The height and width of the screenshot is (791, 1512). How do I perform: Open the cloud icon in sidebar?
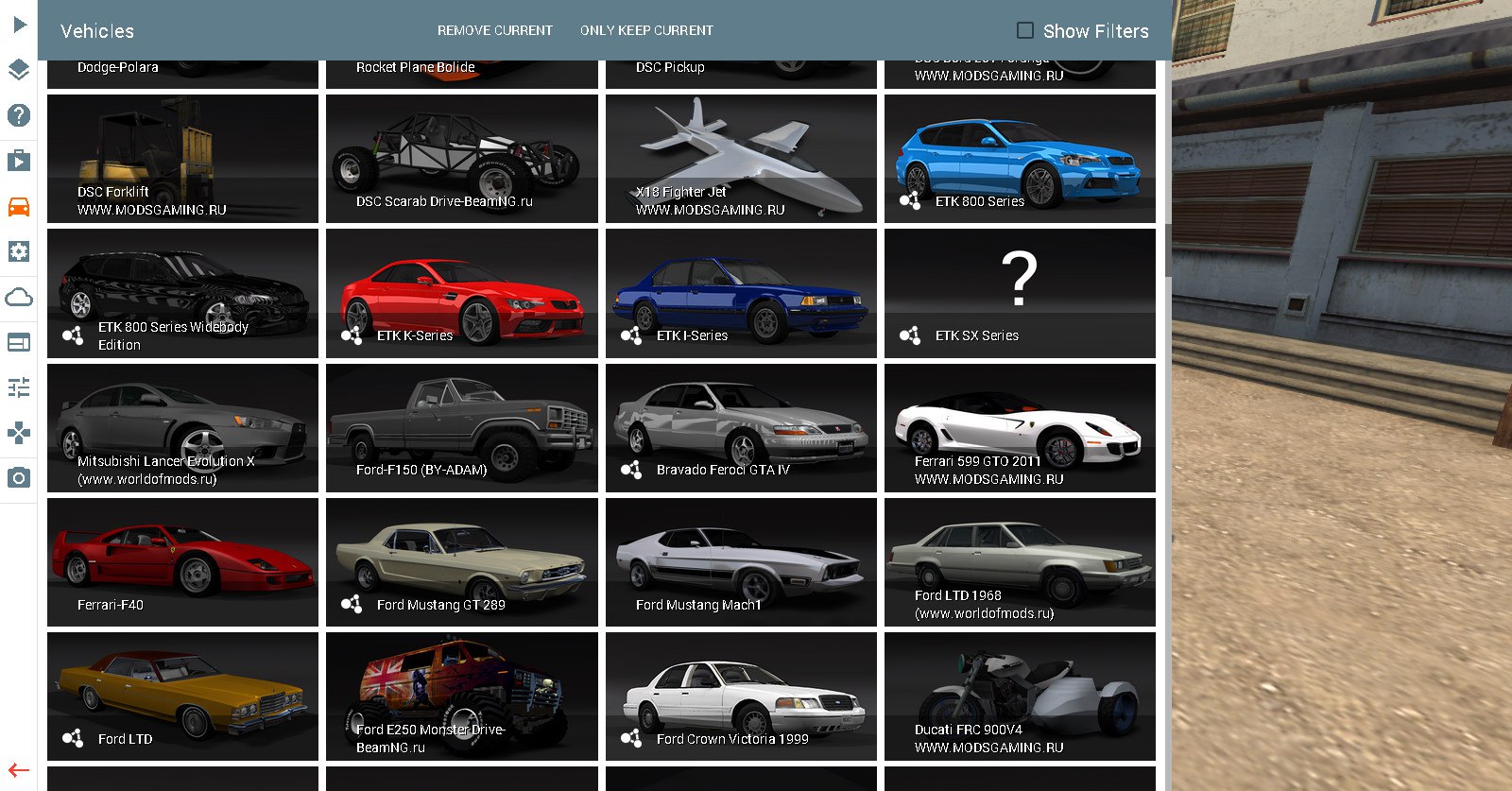(x=19, y=298)
